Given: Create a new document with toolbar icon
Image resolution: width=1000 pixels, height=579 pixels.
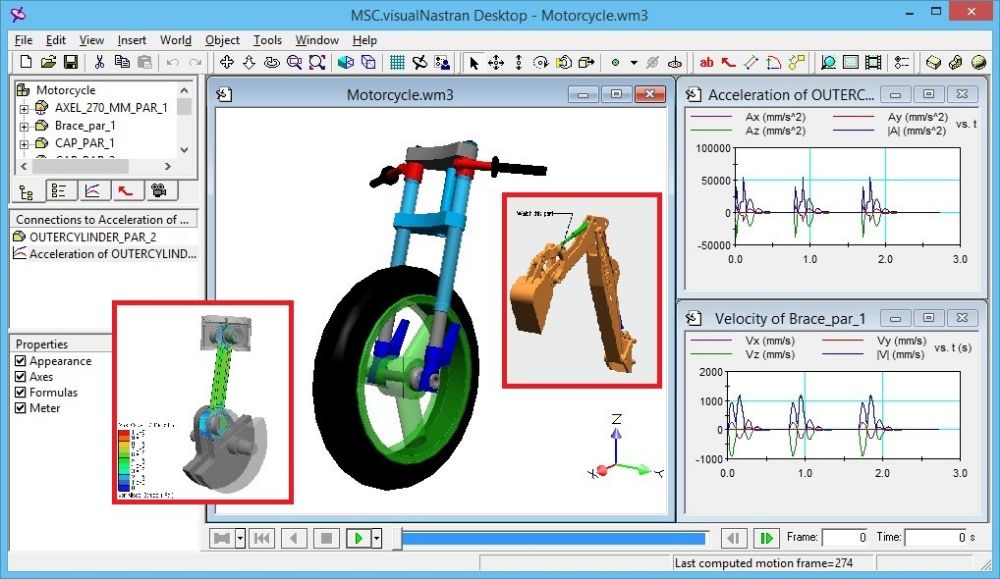Looking at the screenshot, I should 26,62.
